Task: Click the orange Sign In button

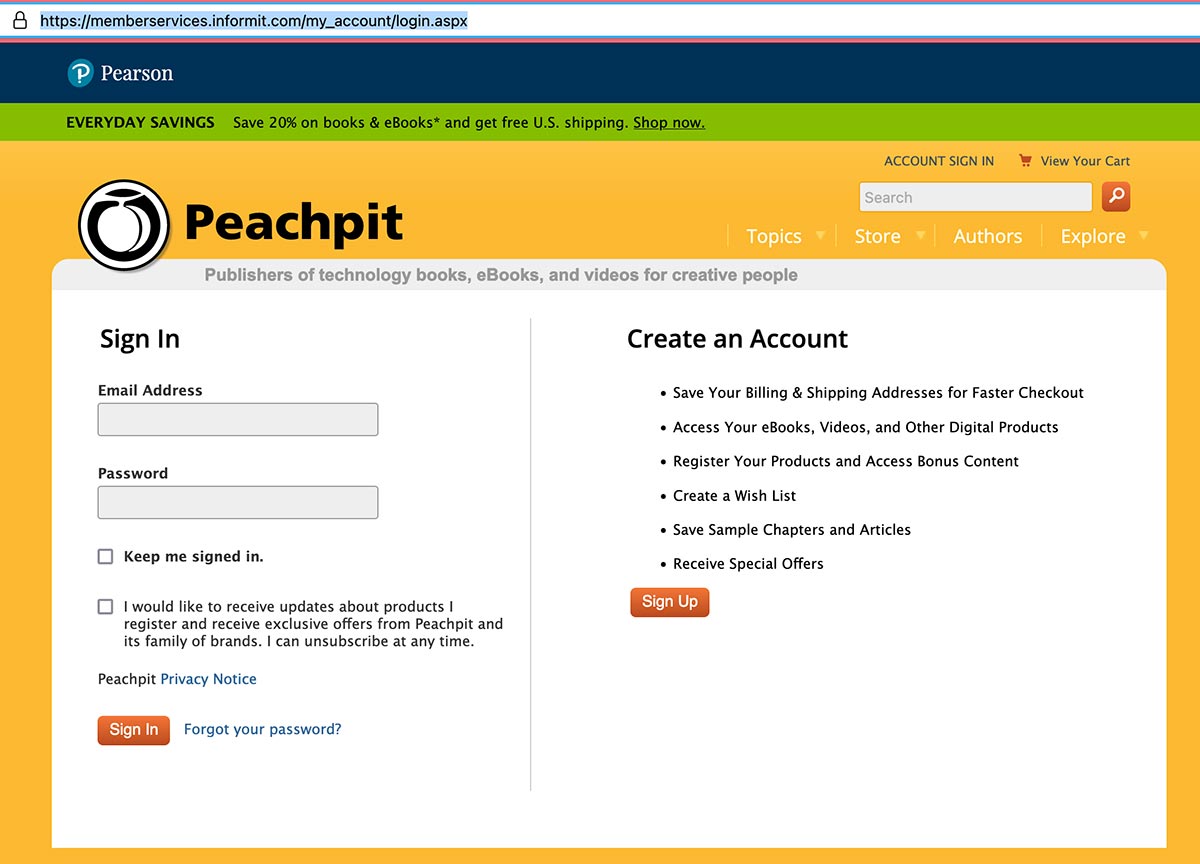Action: [134, 730]
